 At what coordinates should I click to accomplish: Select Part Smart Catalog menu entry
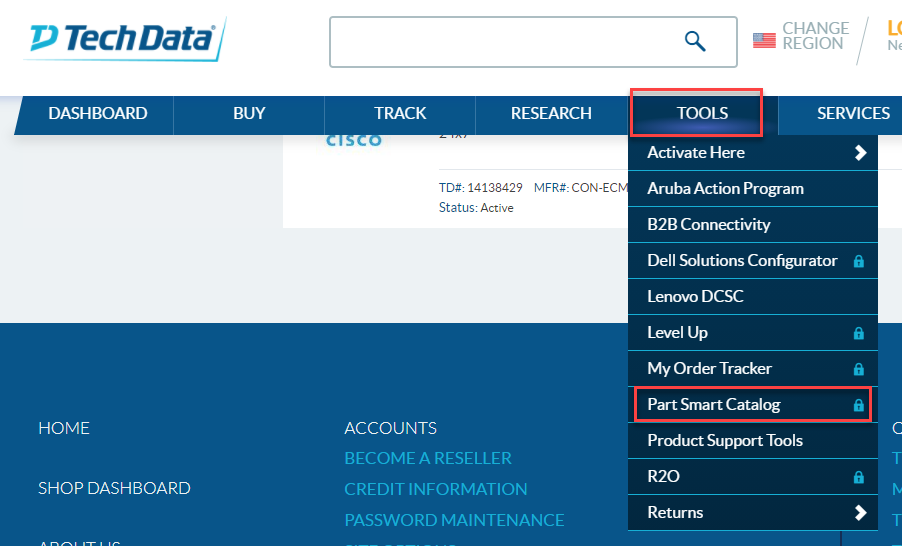[752, 404]
